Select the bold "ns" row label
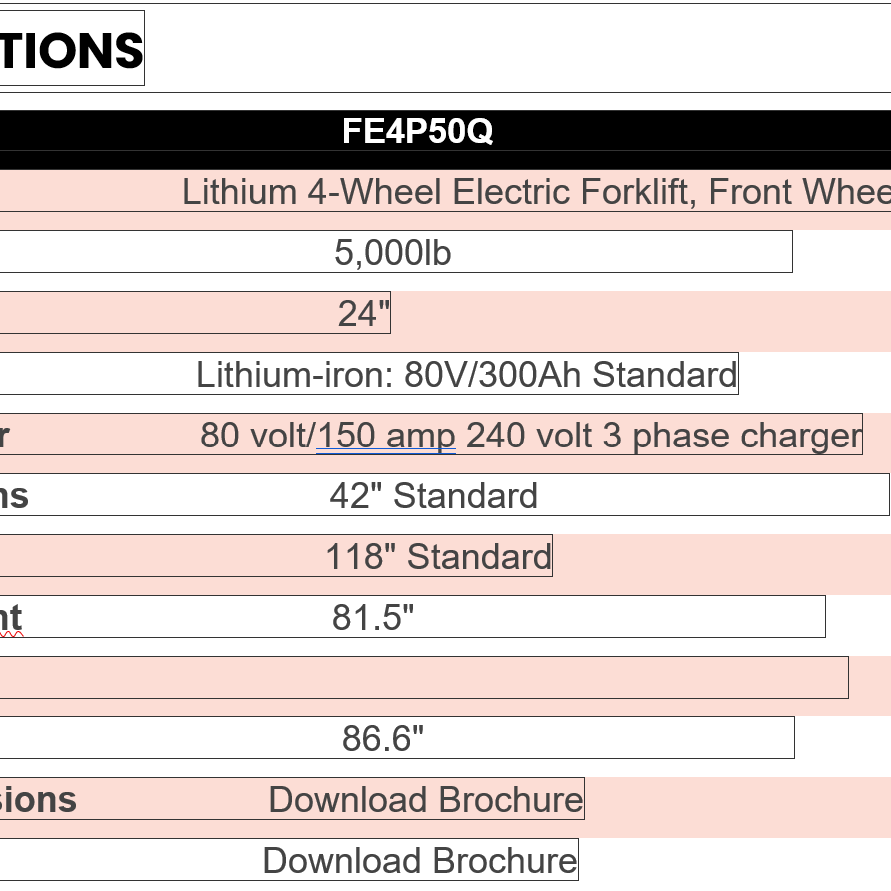 (14, 496)
